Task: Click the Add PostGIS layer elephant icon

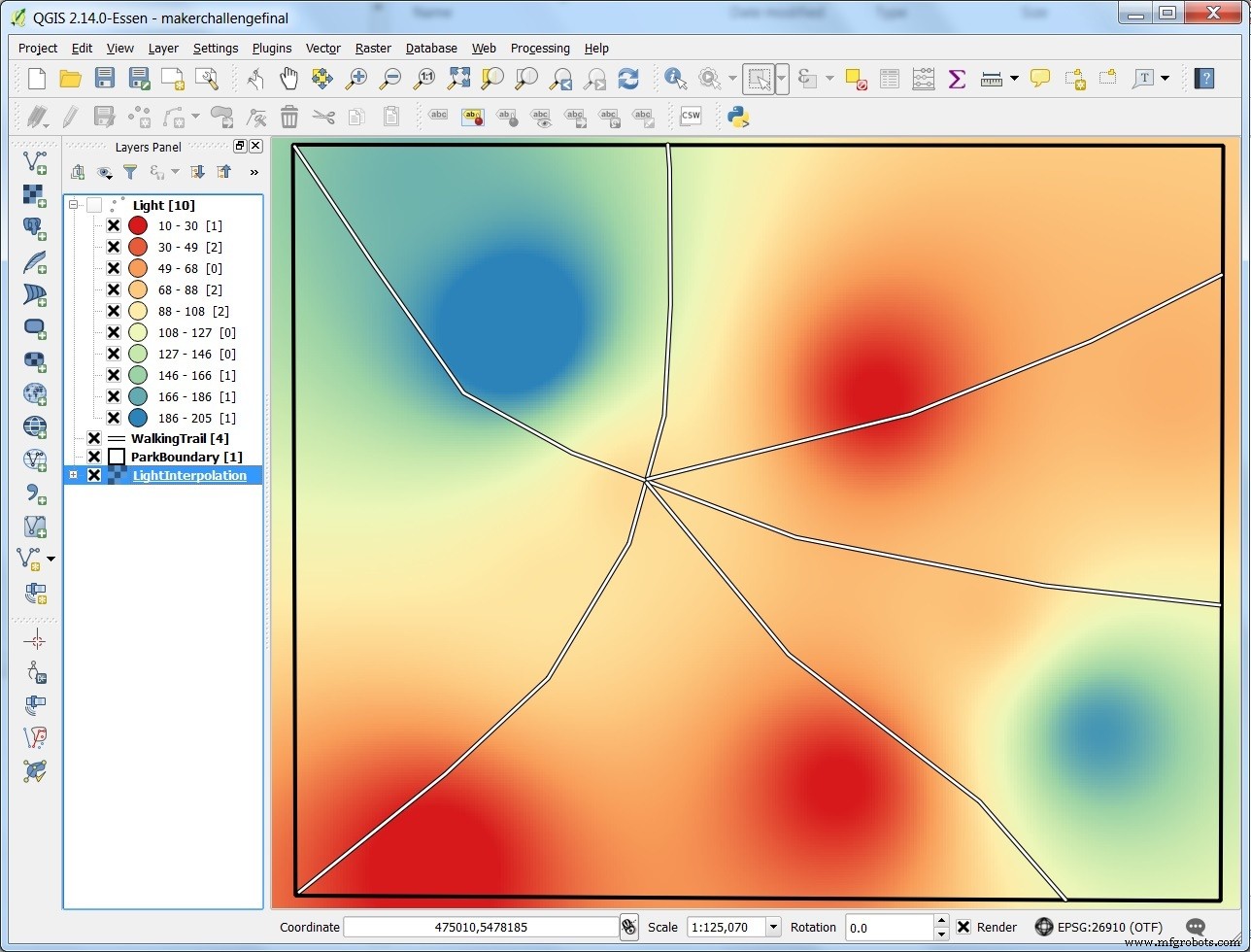Action: tap(35, 227)
